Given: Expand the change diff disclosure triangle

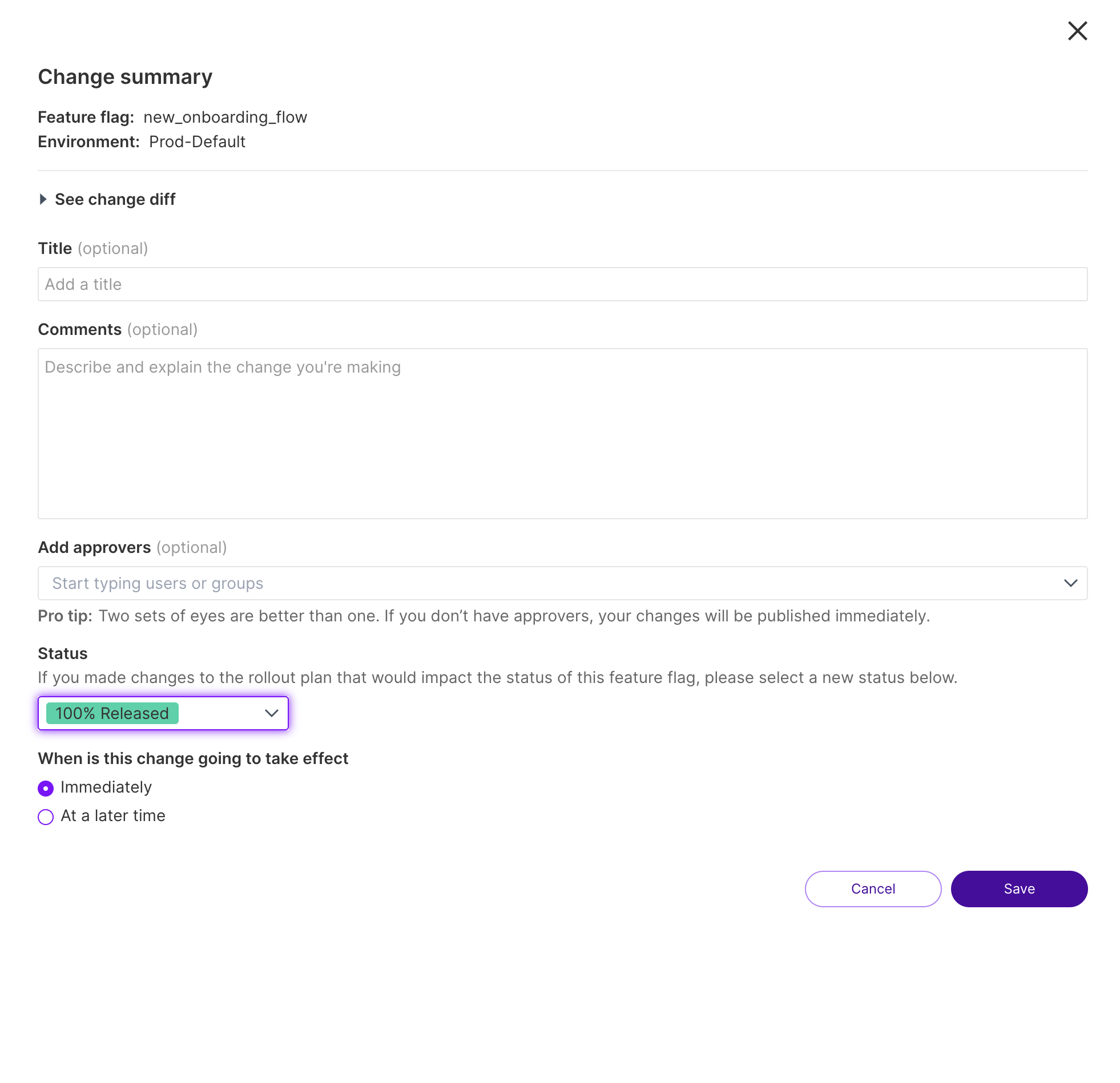Looking at the screenshot, I should 43,199.
